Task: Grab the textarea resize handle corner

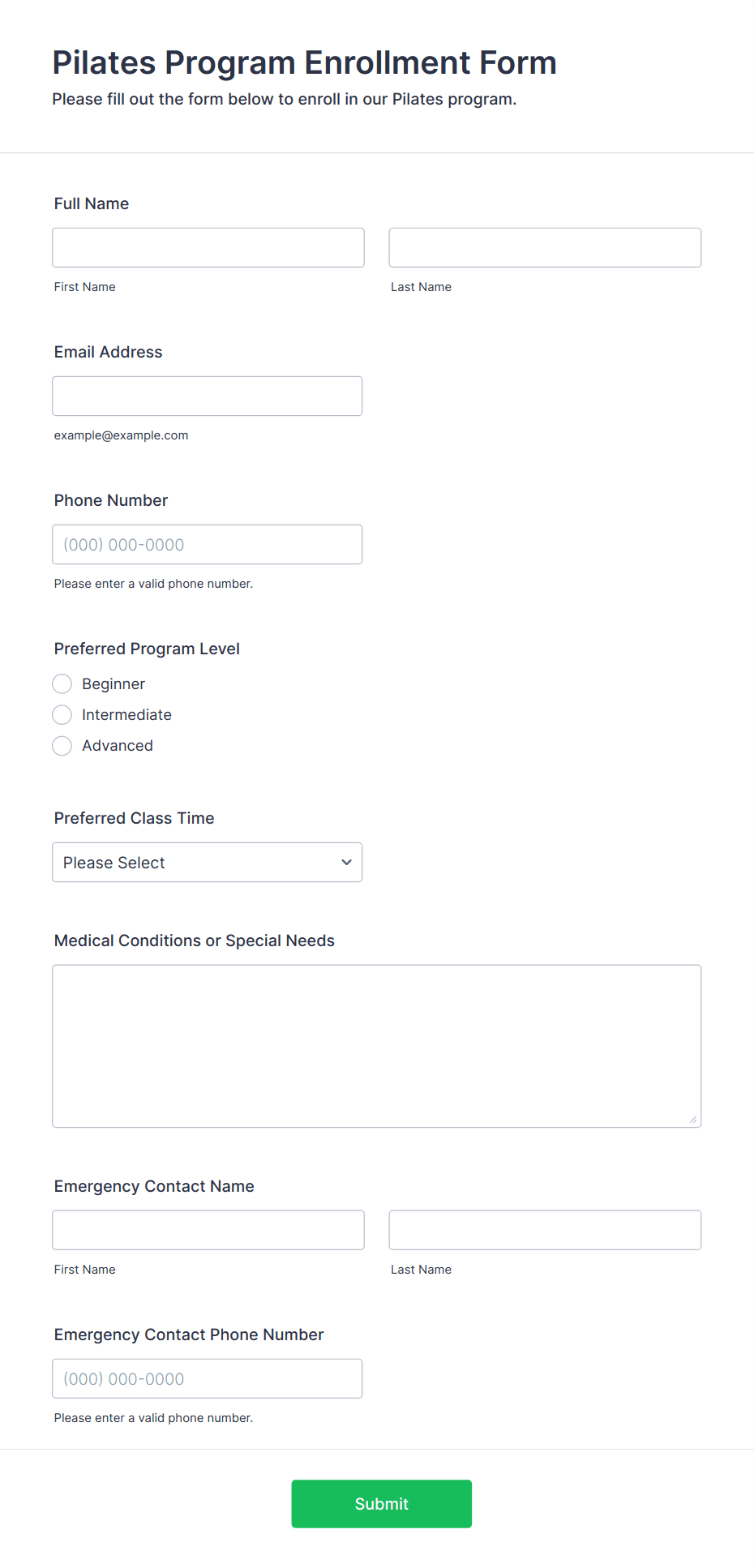Action: pos(693,1120)
